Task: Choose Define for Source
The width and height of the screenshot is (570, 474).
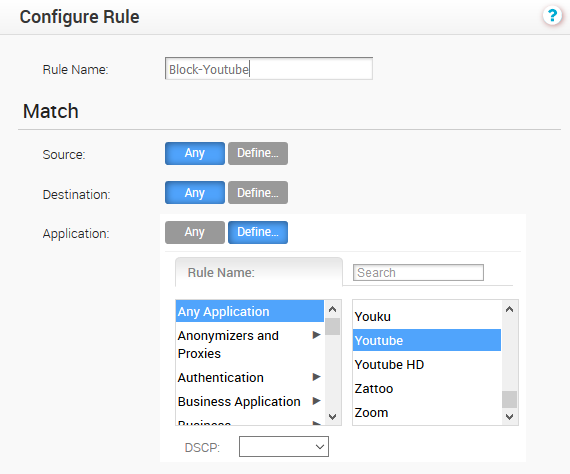Action: [x=258, y=153]
